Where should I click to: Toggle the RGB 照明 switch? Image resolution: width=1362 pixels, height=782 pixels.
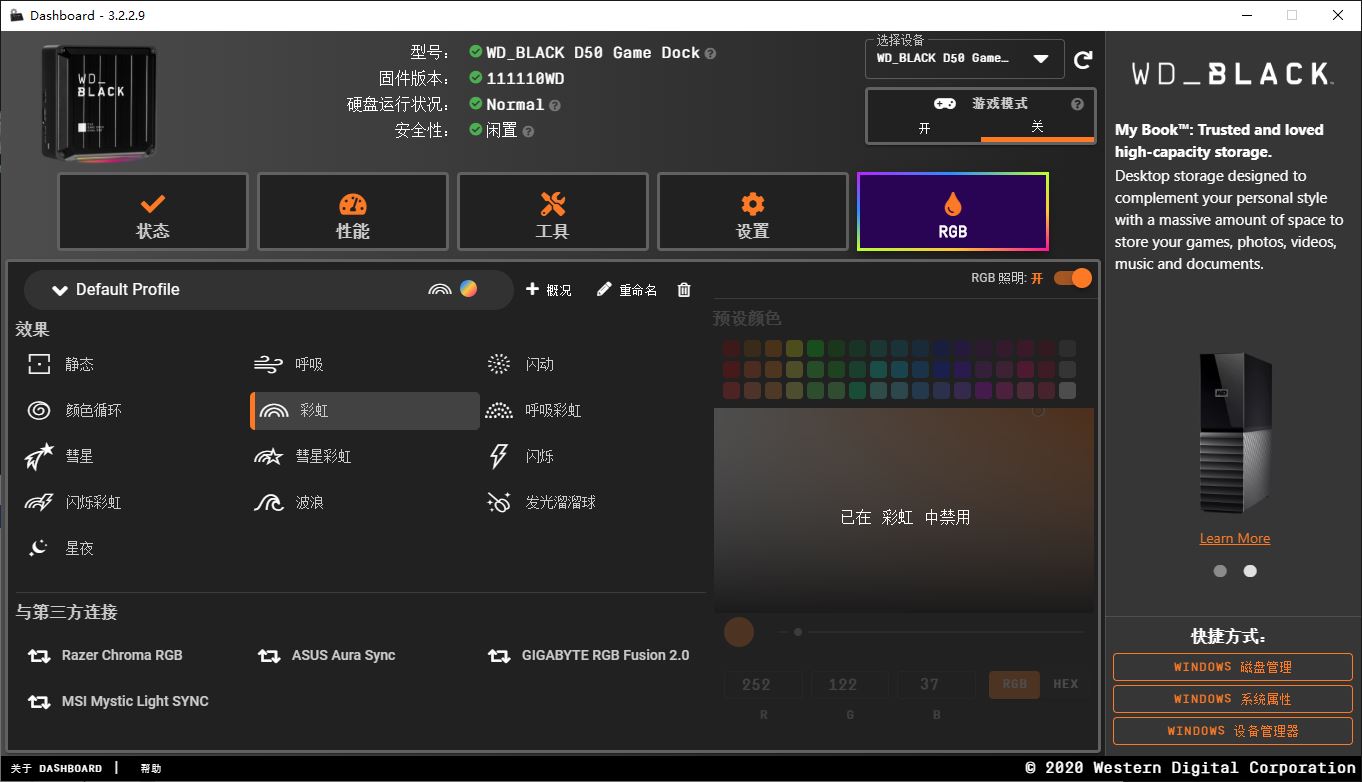[1072, 278]
